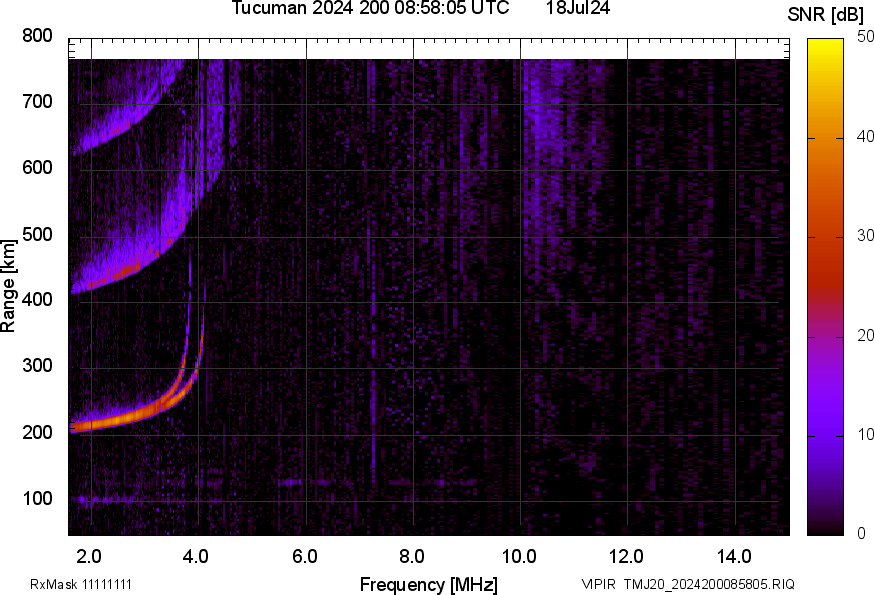Click the colorbar tick value 40

pos(865,137)
